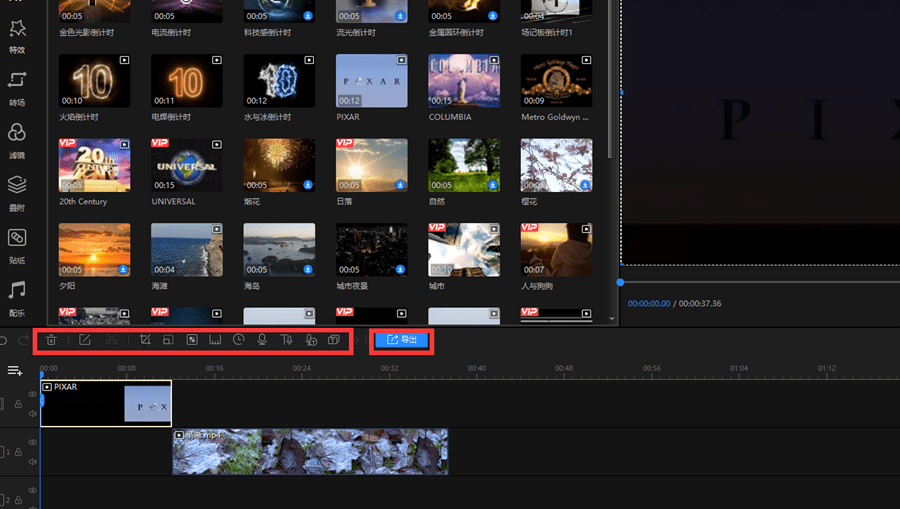Image resolution: width=900 pixels, height=509 pixels.
Task: Apply the mosaic tool icon
Action: click(192, 340)
